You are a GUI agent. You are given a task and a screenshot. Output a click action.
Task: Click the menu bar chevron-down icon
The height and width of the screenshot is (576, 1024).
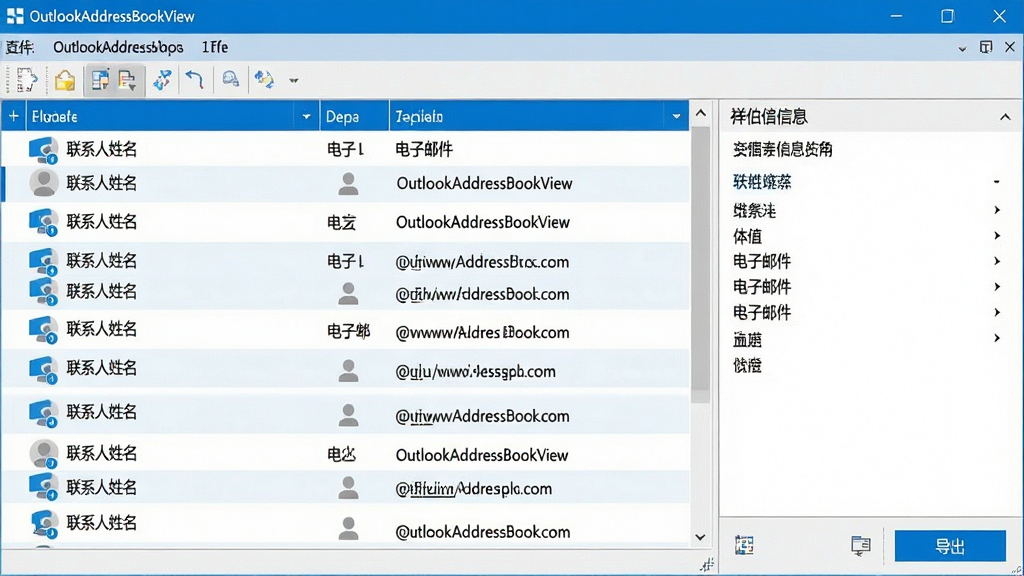tap(962, 48)
